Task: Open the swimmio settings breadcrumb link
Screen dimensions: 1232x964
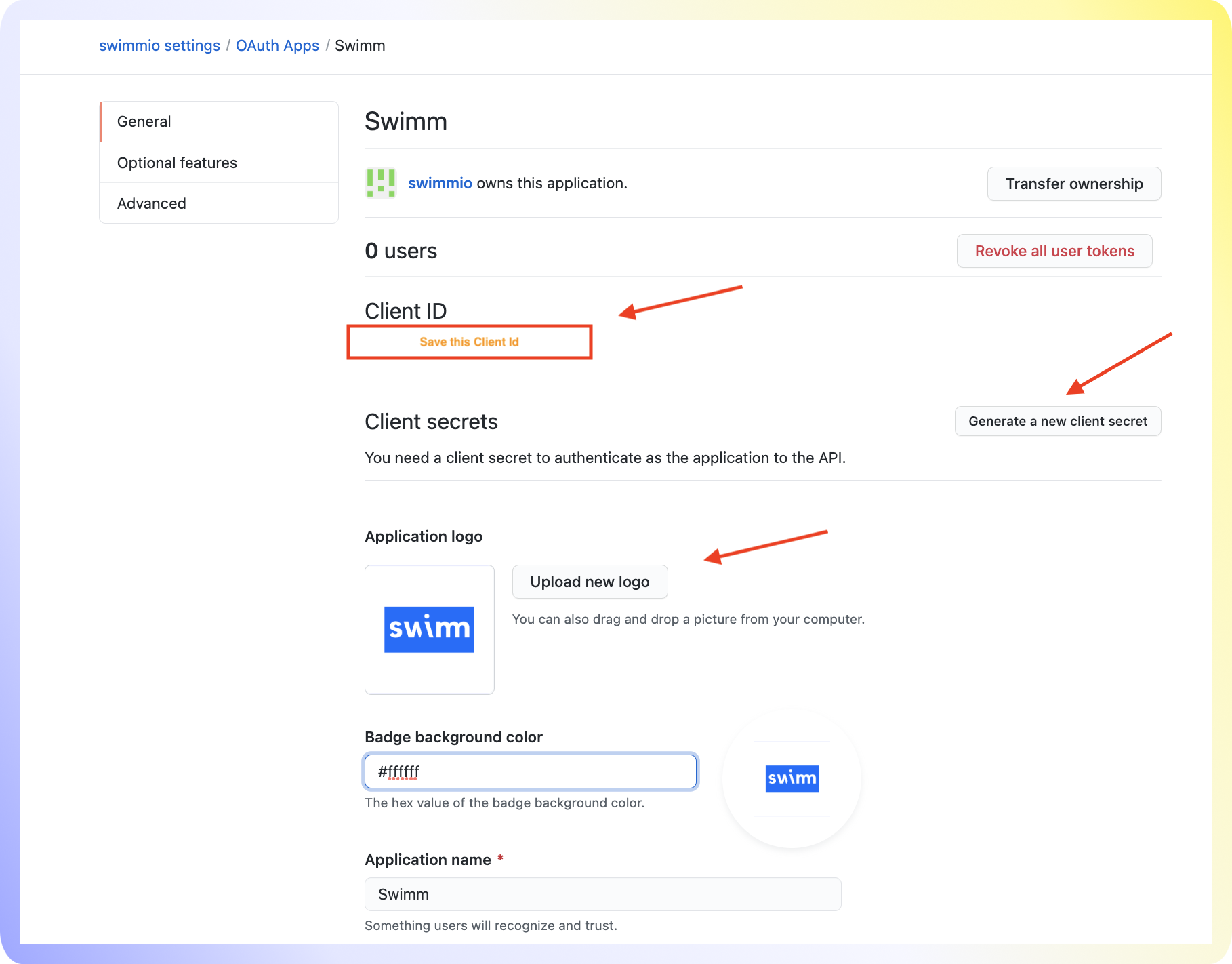Action: (x=159, y=45)
